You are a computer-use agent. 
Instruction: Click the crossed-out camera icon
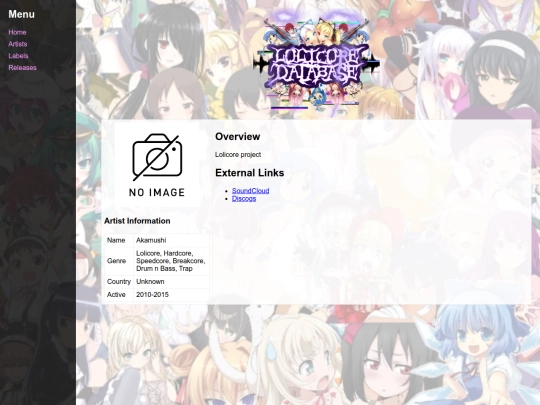click(157, 157)
